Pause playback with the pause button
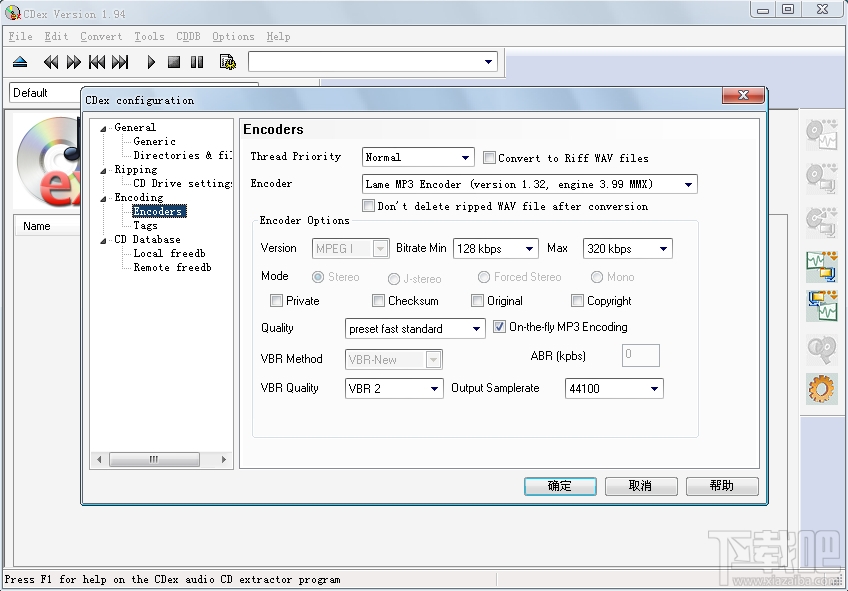The width and height of the screenshot is (848, 591). tap(197, 62)
